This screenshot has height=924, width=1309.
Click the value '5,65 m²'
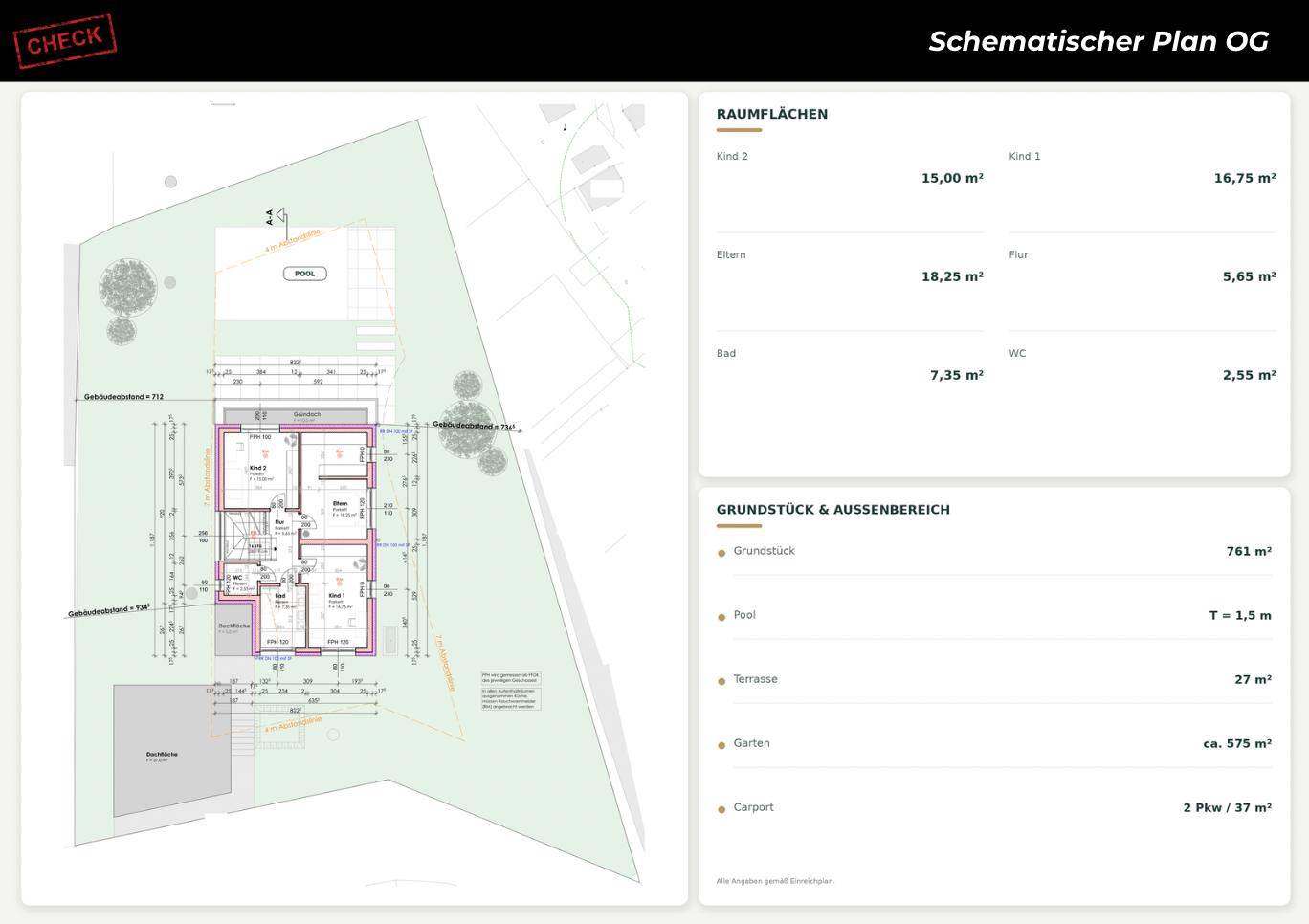[1249, 276]
